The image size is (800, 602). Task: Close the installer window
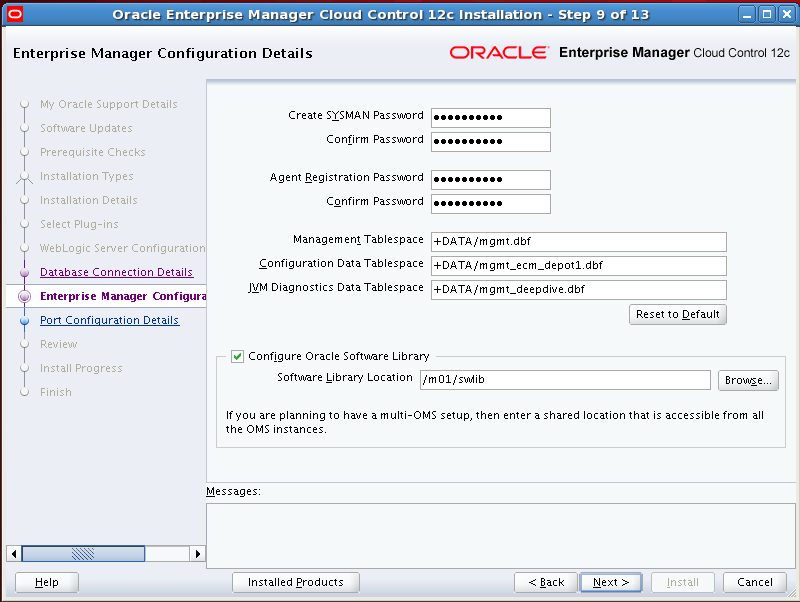pyautogui.click(x=787, y=14)
